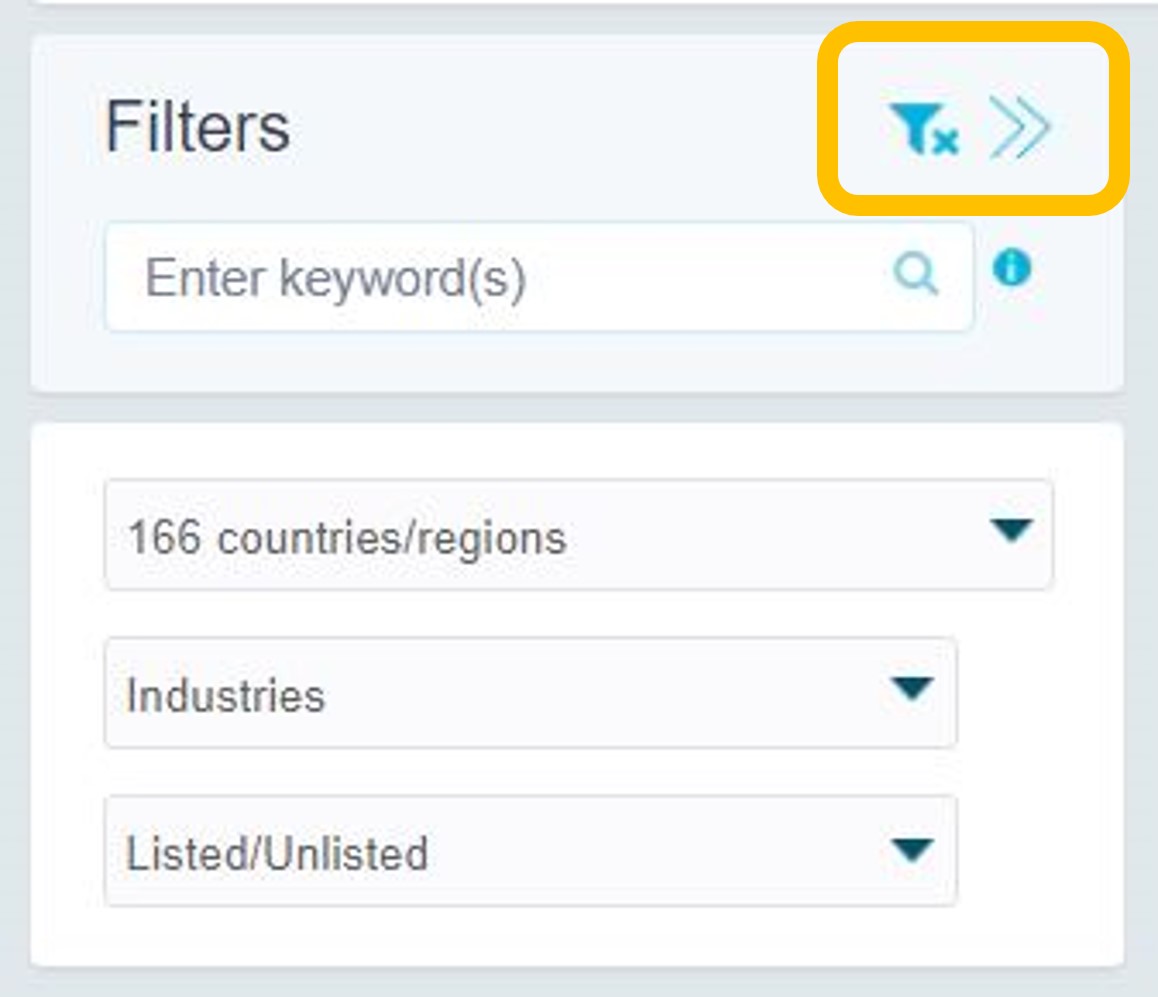Expand the Industries dropdown arrow
This screenshot has width=1158, height=997.
coord(912,688)
